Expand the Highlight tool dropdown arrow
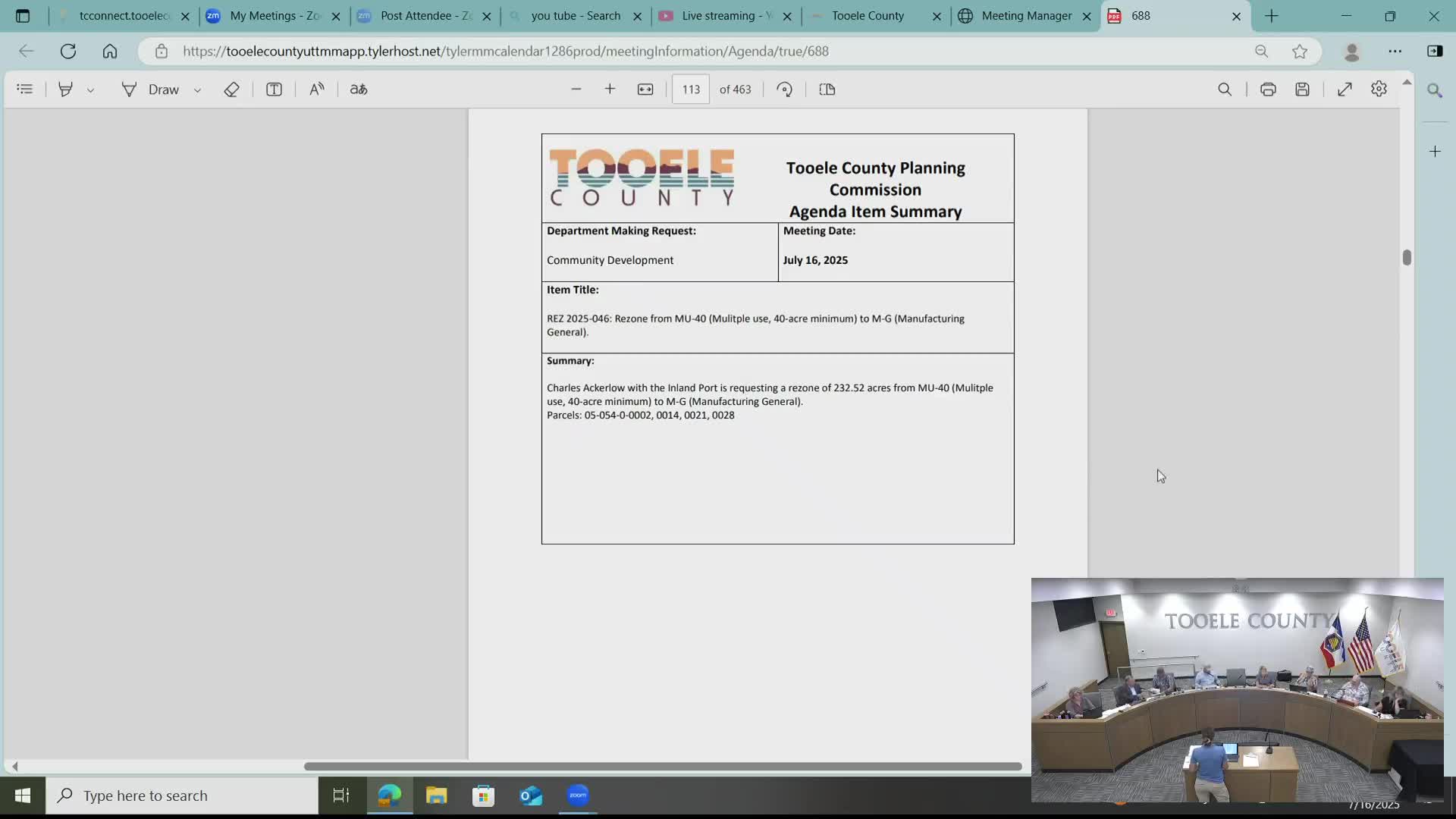Image resolution: width=1456 pixels, height=819 pixels. (x=90, y=90)
